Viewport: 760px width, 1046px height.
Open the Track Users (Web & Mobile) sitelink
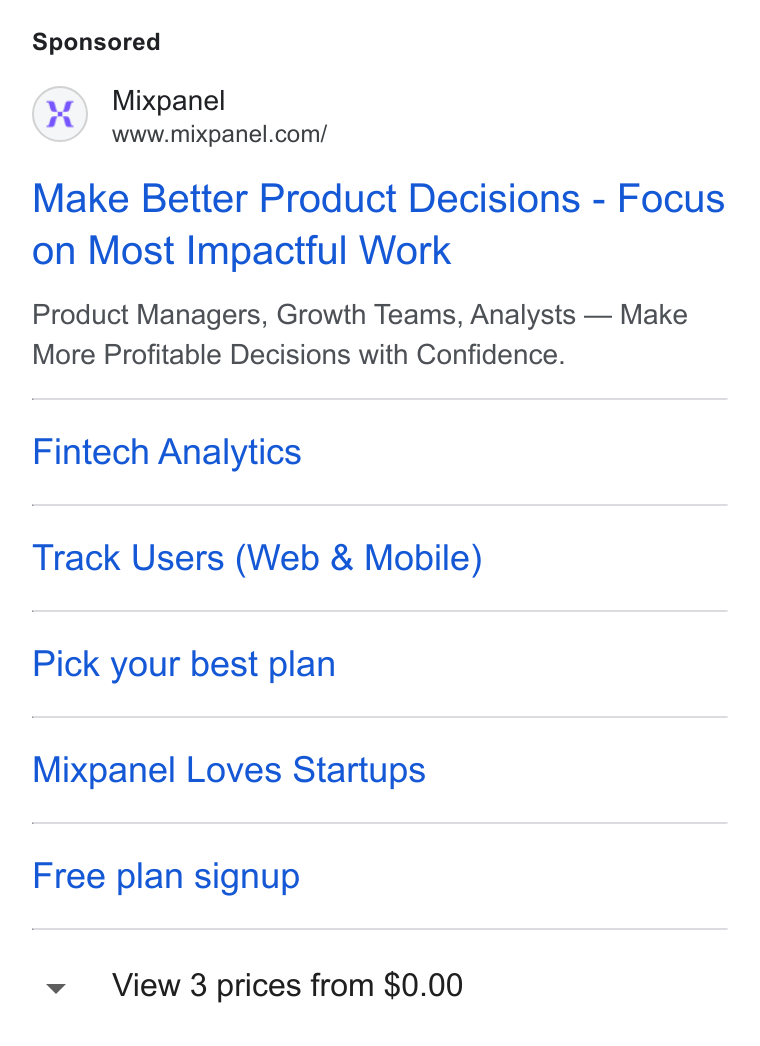coord(257,558)
